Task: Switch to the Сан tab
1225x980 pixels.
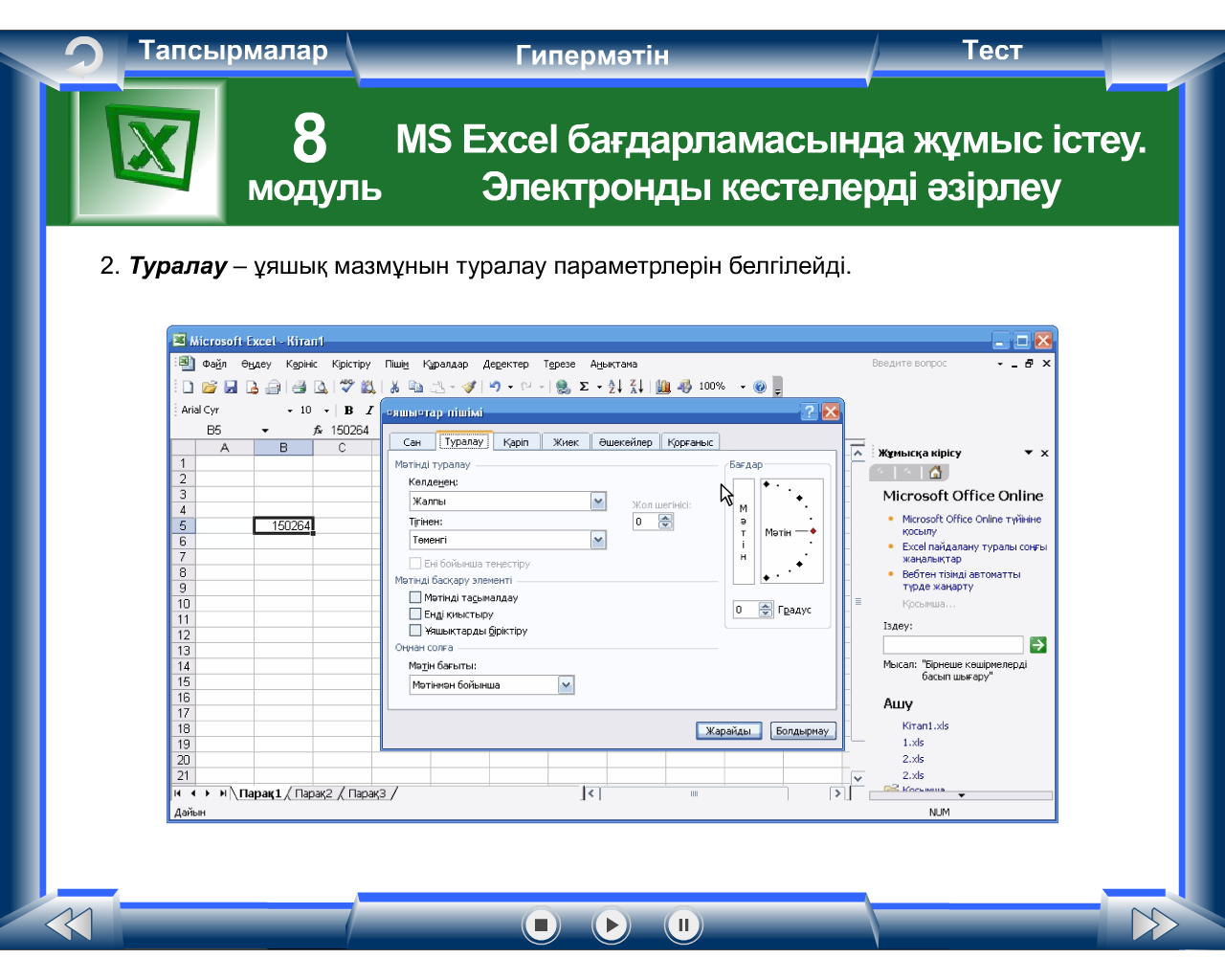Action: point(412,442)
